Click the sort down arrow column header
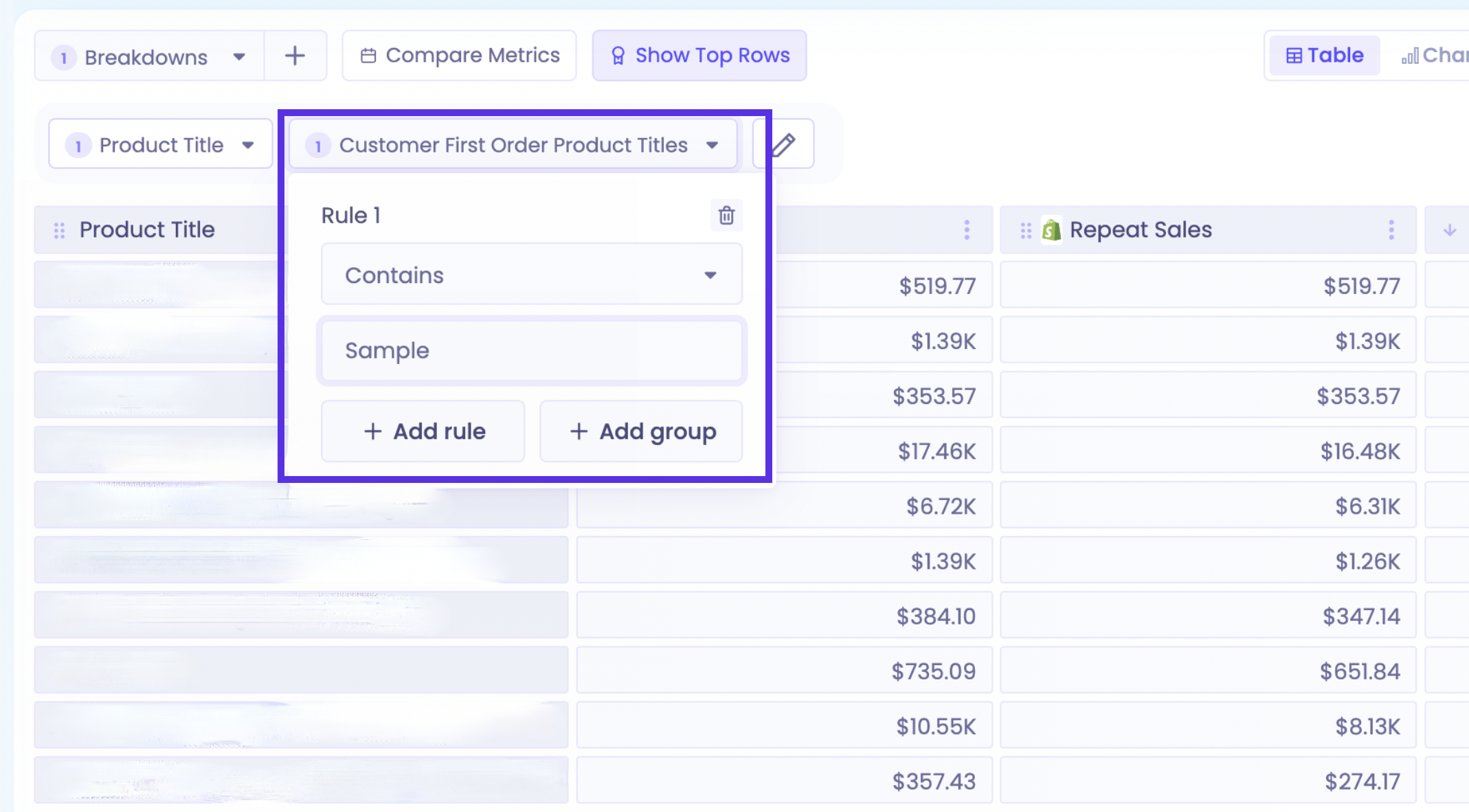1469x812 pixels. tap(1449, 229)
